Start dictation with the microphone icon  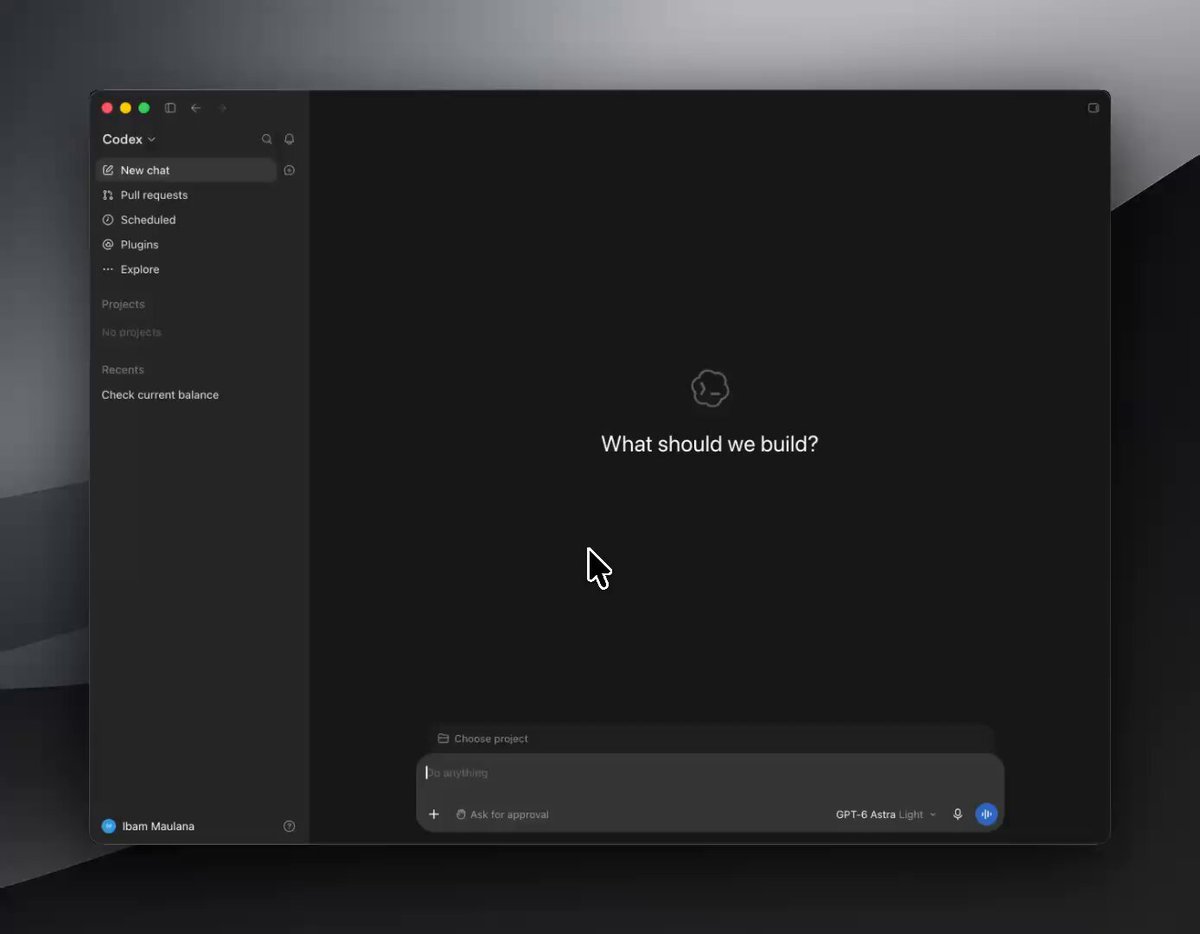point(957,815)
